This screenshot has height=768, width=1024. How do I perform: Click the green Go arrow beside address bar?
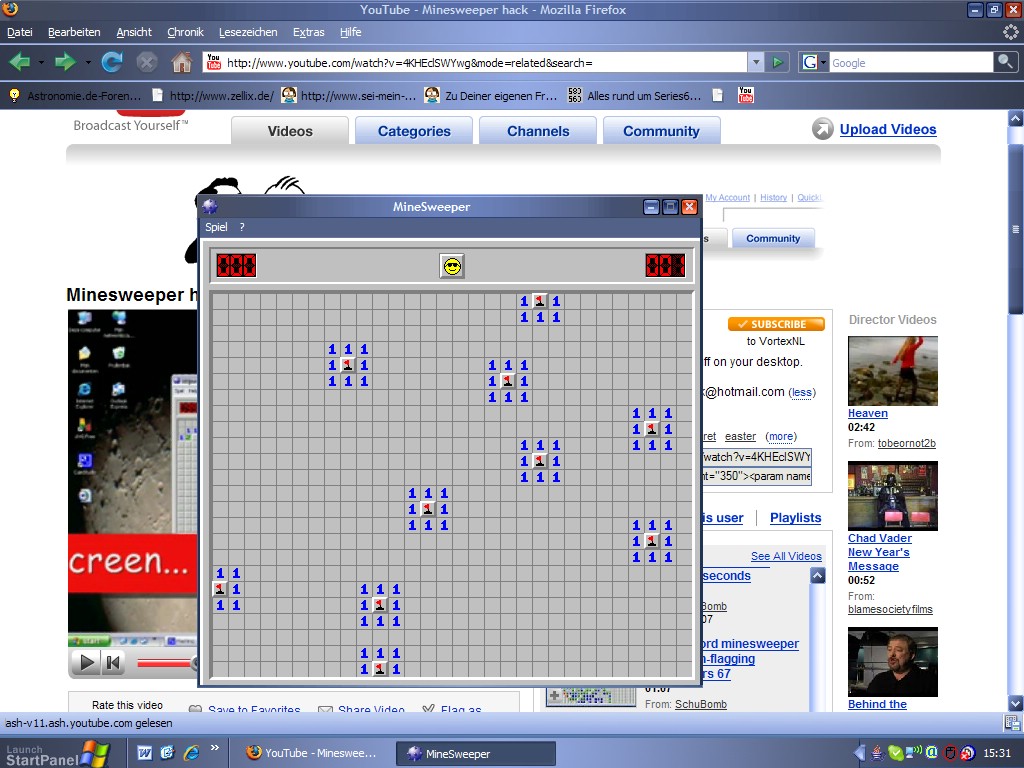(x=779, y=62)
